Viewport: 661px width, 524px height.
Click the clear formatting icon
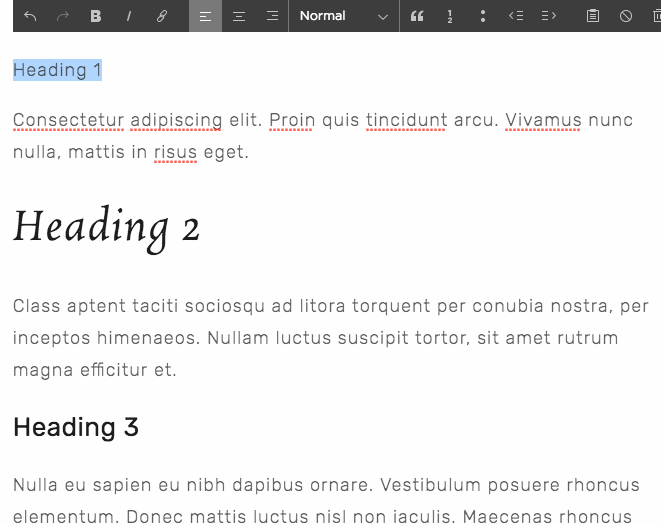pos(626,16)
